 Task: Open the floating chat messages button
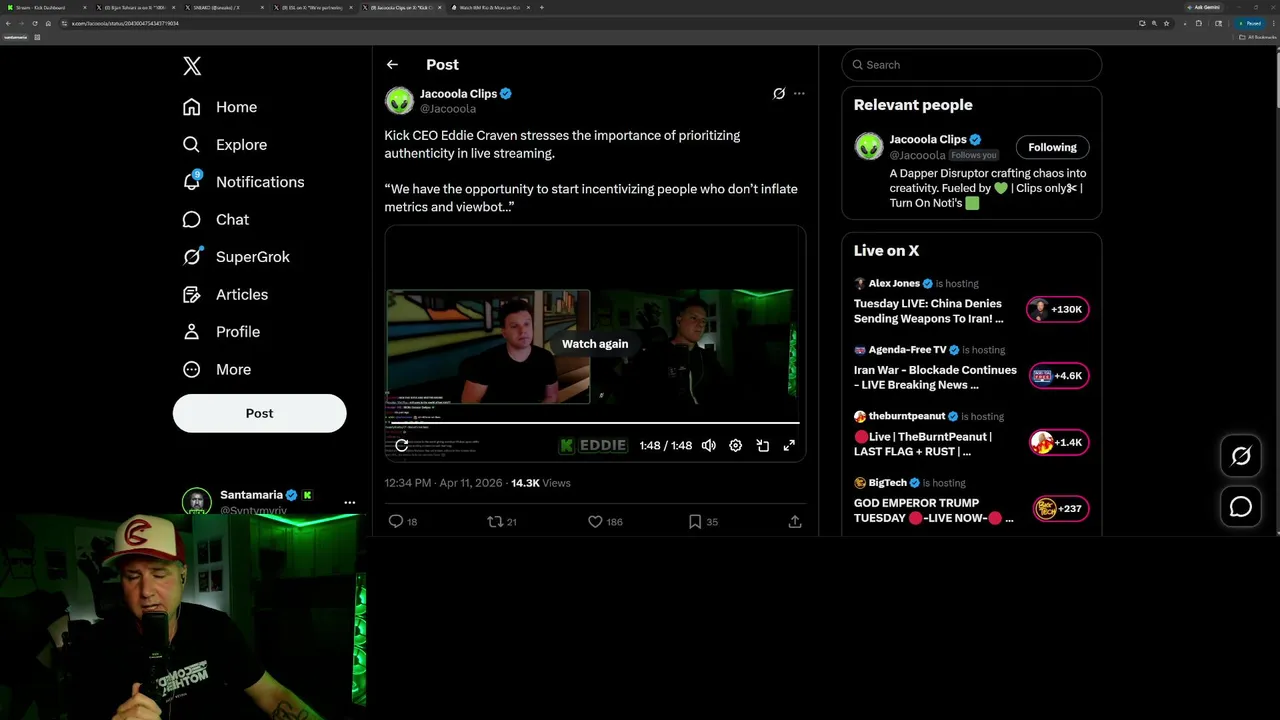click(1241, 507)
